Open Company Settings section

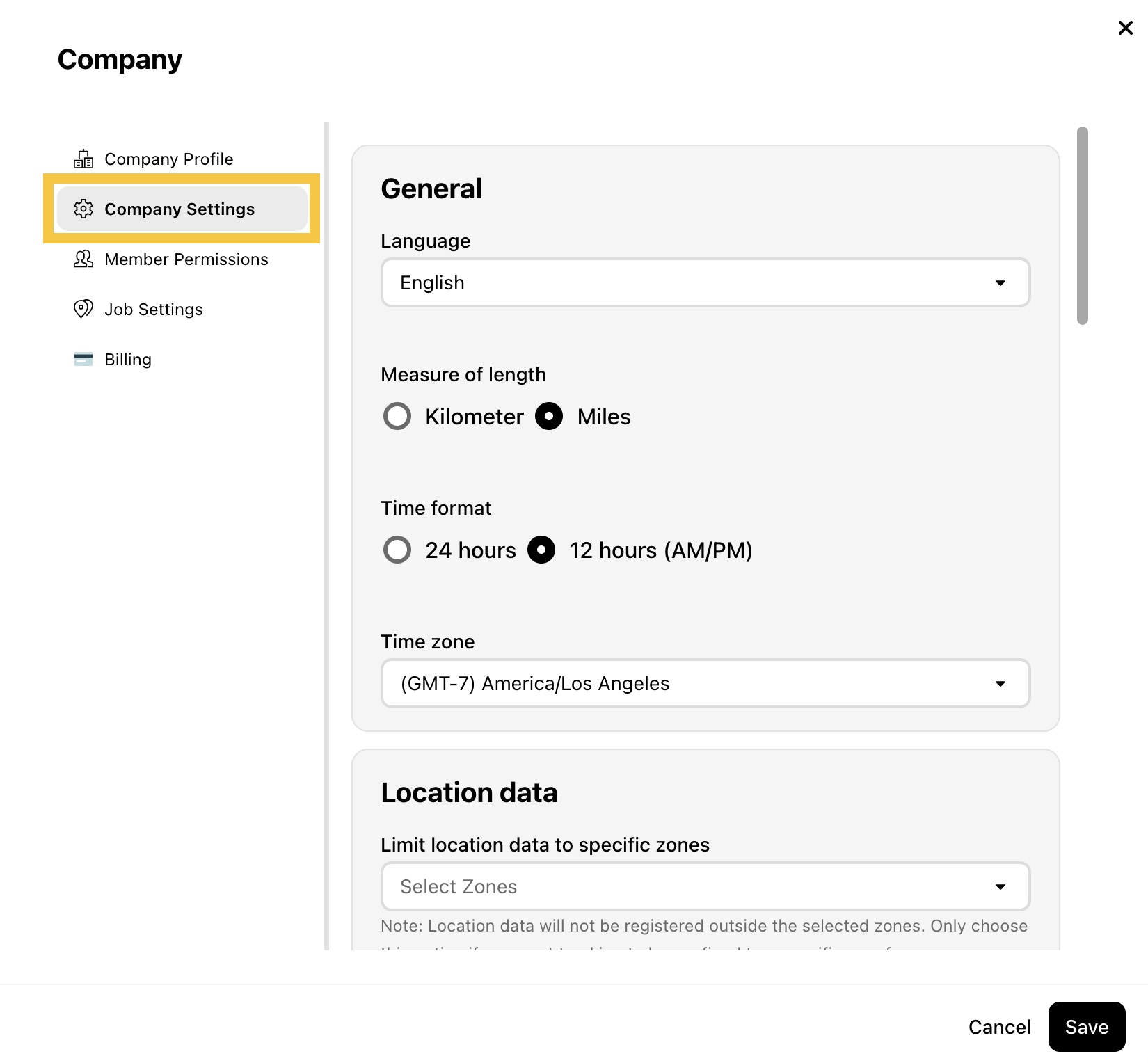tap(181, 209)
